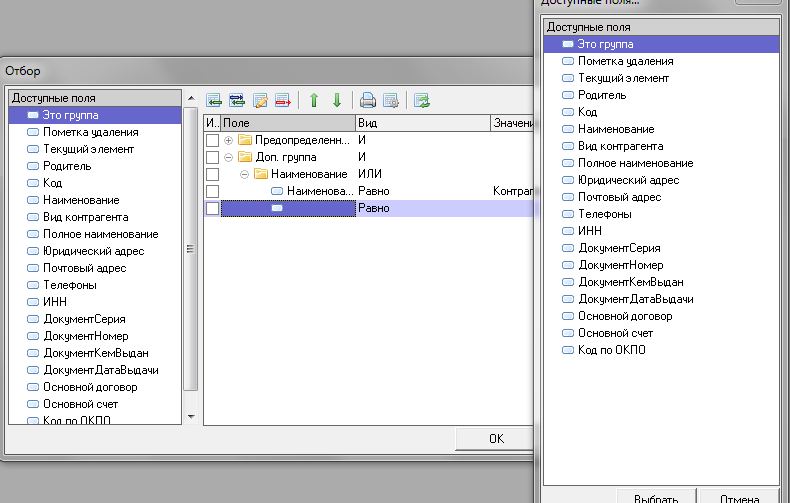Select Юридический адрес in right field list
This screenshot has width=790, height=503.
click(x=628, y=180)
